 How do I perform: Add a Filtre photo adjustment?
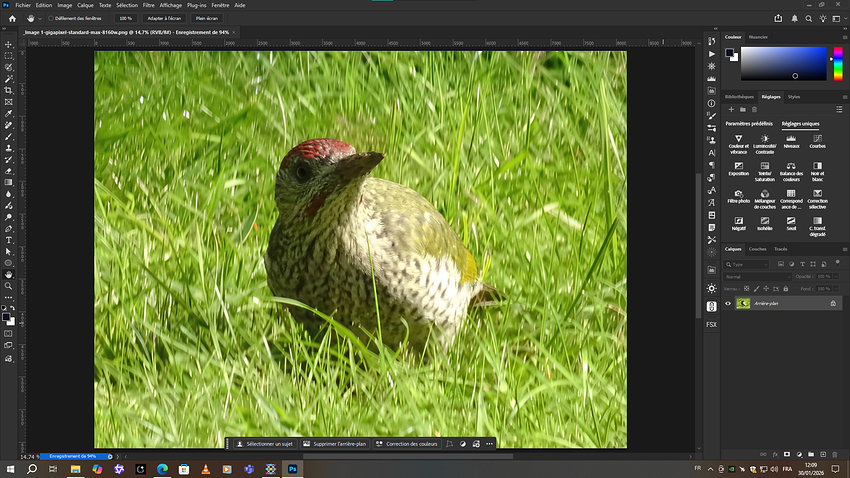click(738, 193)
